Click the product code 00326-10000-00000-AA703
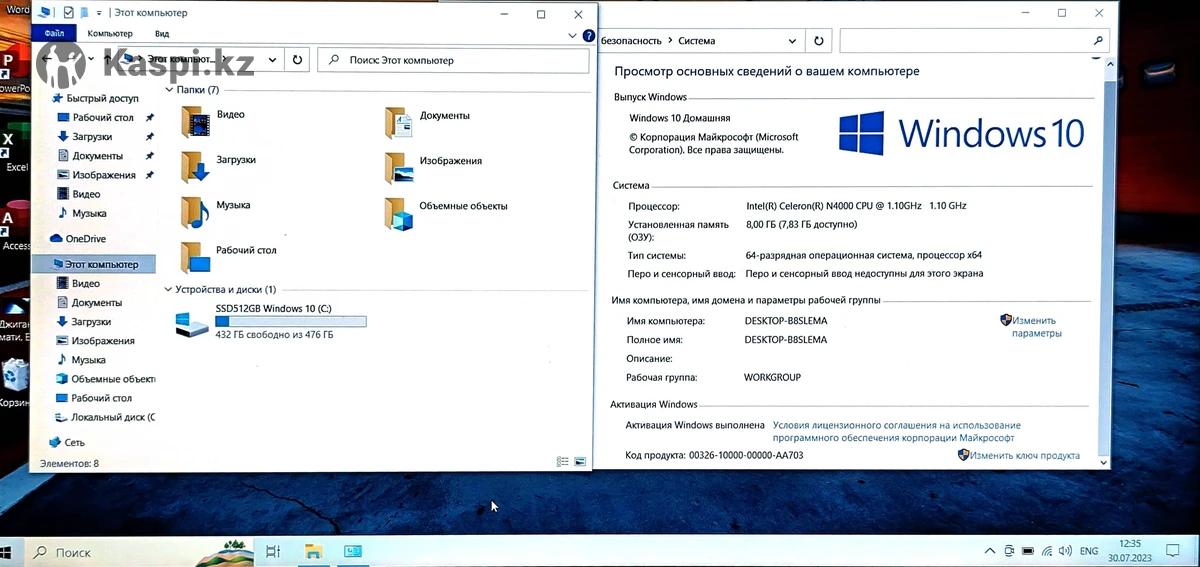Viewport: 1200px width, 567px height. pos(746,455)
